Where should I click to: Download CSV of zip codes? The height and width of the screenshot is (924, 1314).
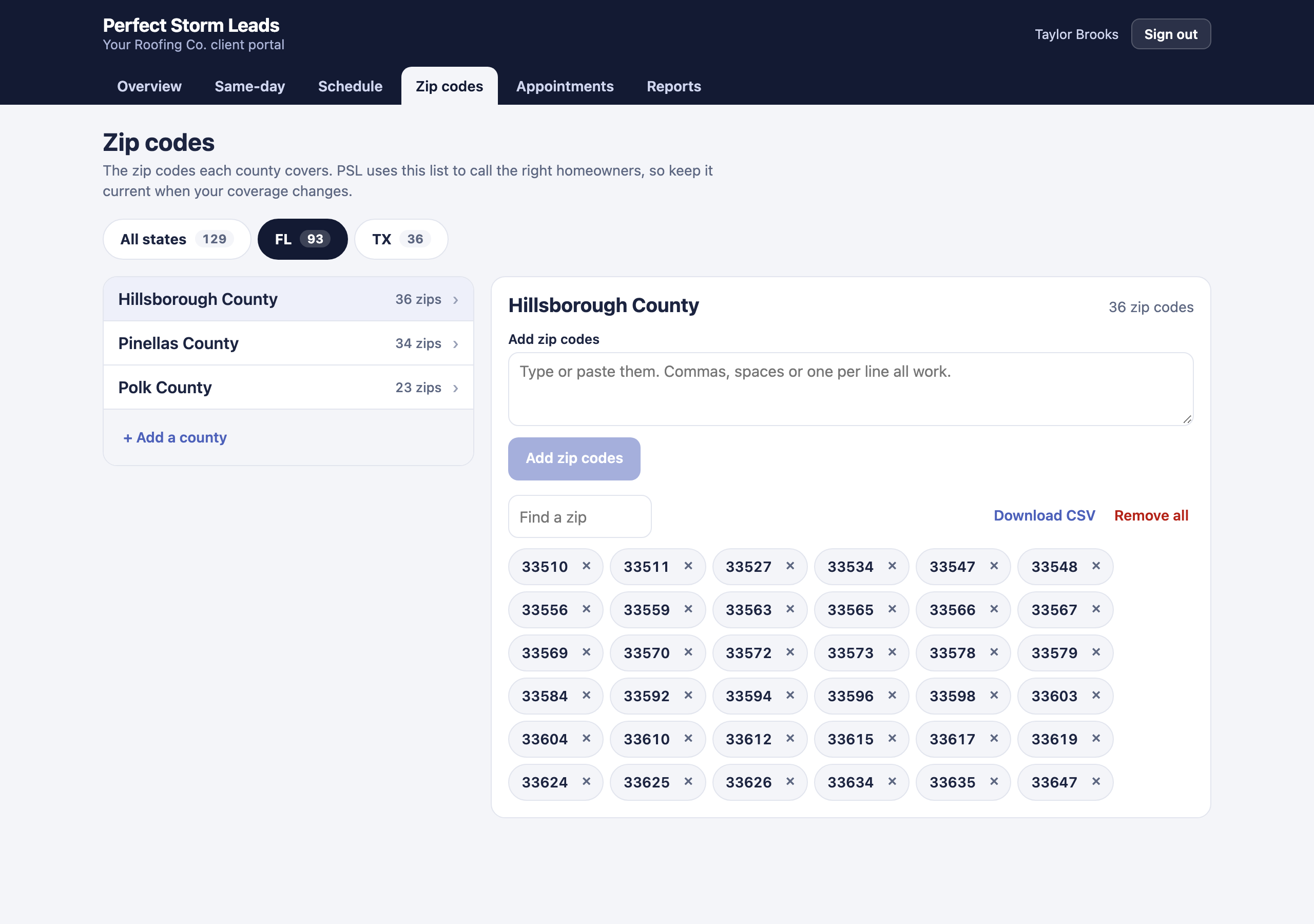tap(1044, 516)
